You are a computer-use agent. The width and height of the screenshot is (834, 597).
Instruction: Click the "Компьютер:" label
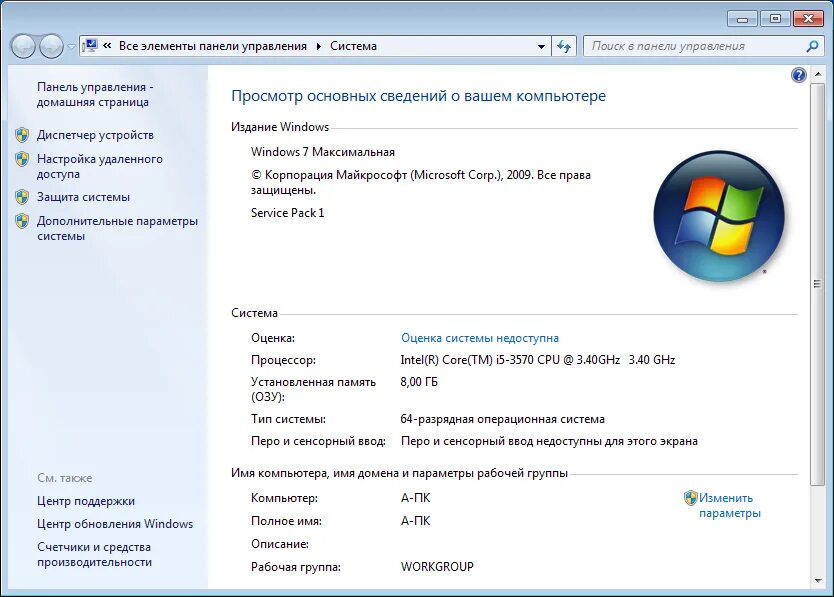point(285,498)
